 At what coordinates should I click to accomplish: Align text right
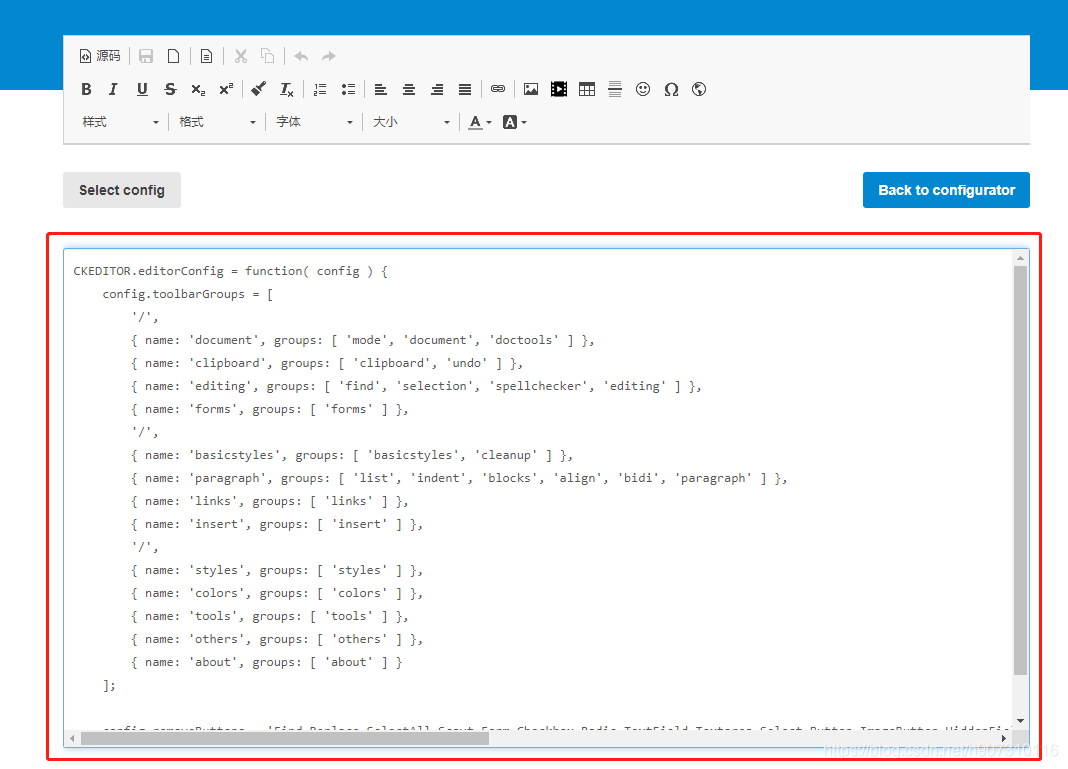tap(437, 89)
